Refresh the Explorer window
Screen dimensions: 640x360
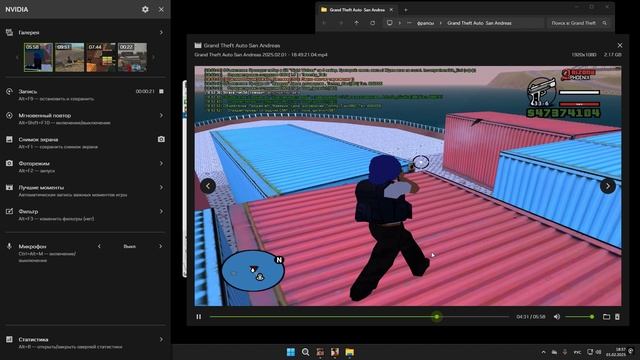(x=373, y=23)
